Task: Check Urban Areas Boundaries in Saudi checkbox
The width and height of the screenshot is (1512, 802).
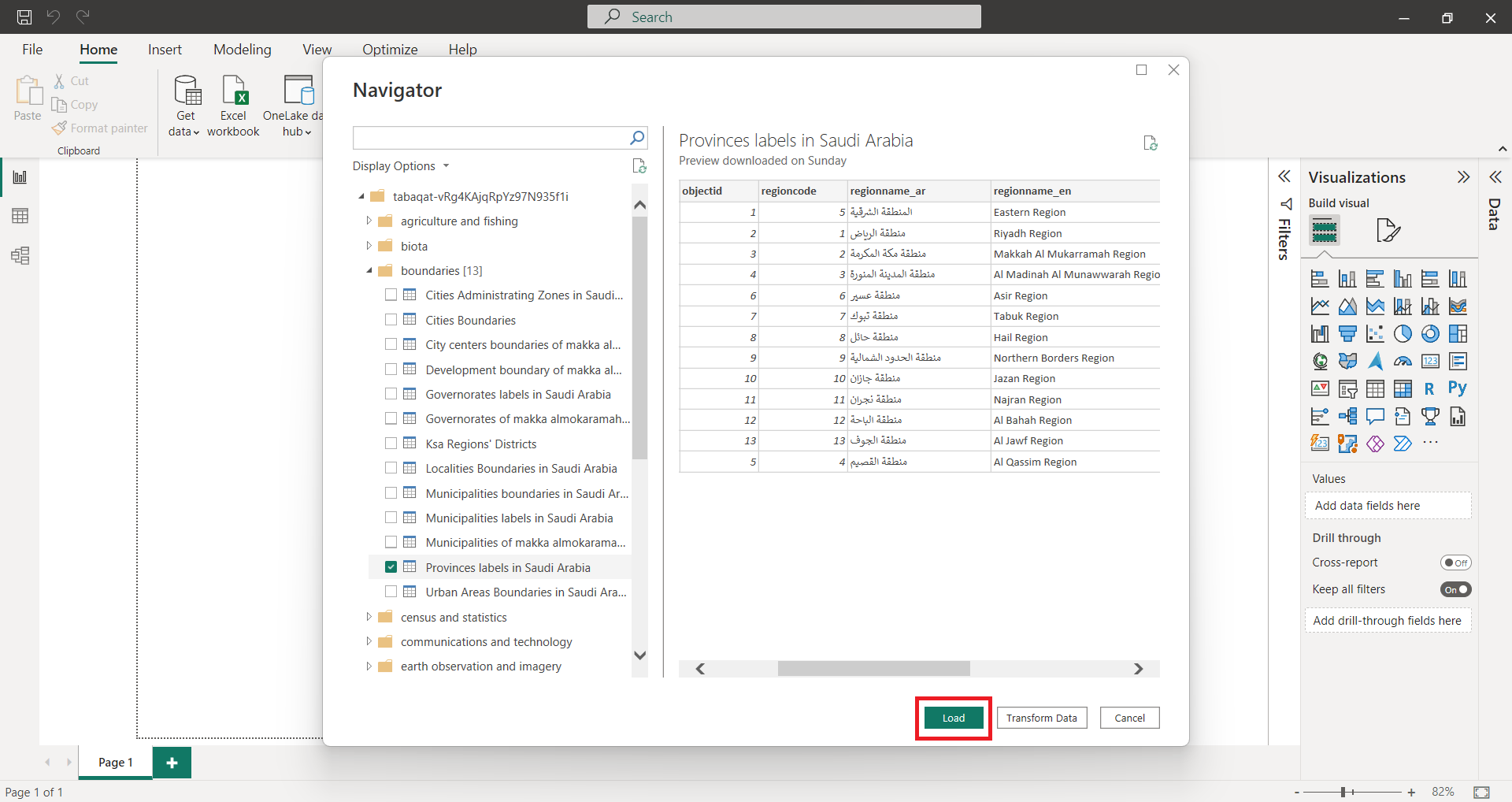Action: (x=391, y=592)
